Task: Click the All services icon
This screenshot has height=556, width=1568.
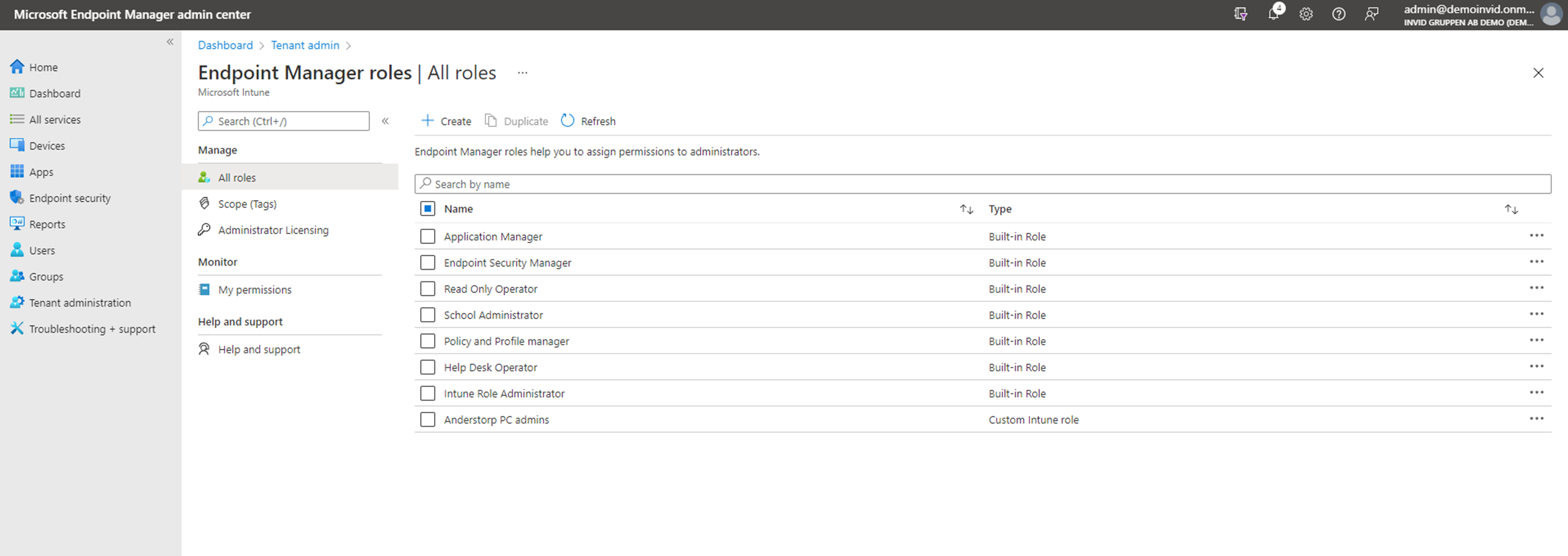Action: 17,119
